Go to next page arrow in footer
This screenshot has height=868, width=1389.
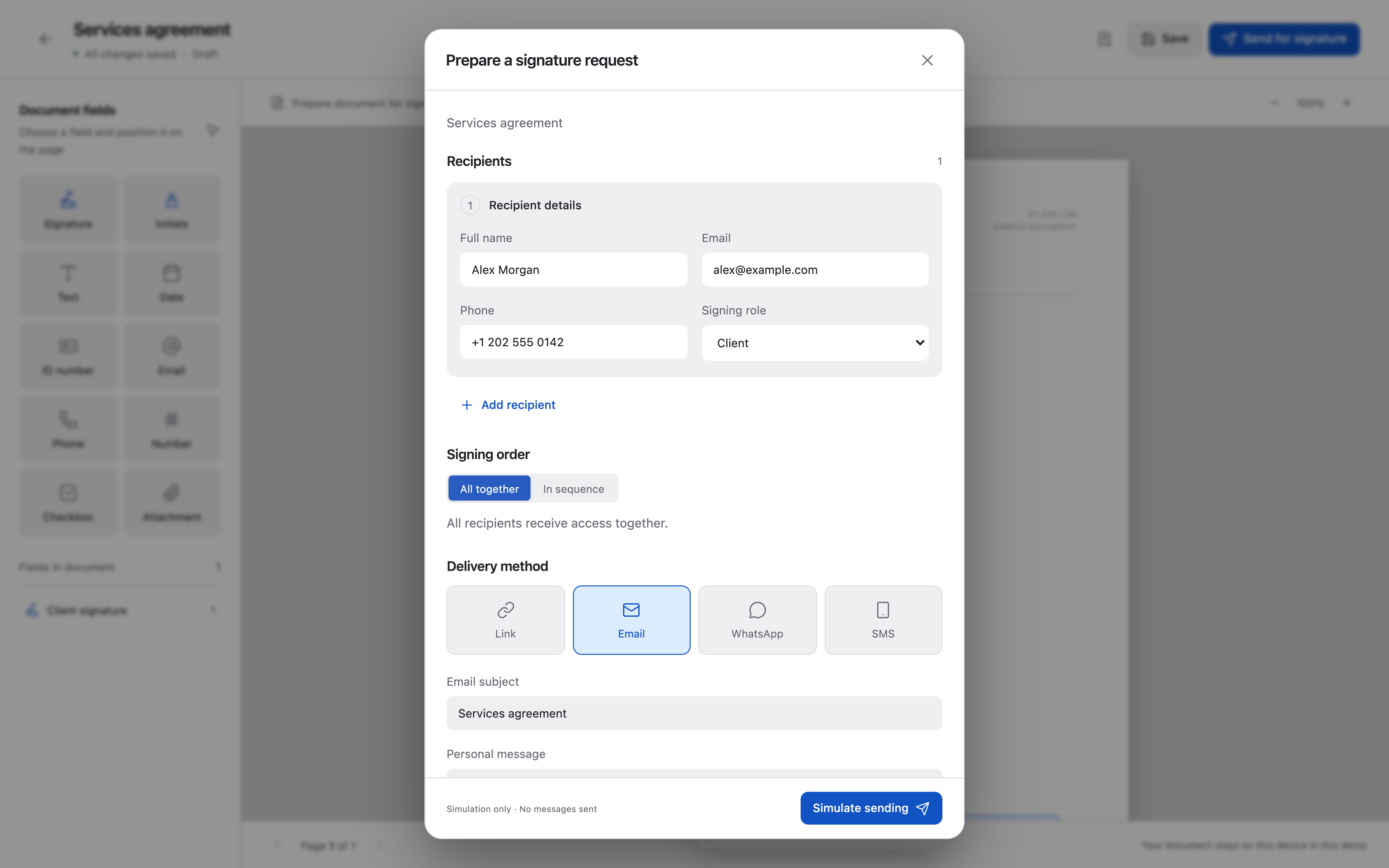pyautogui.click(x=379, y=845)
